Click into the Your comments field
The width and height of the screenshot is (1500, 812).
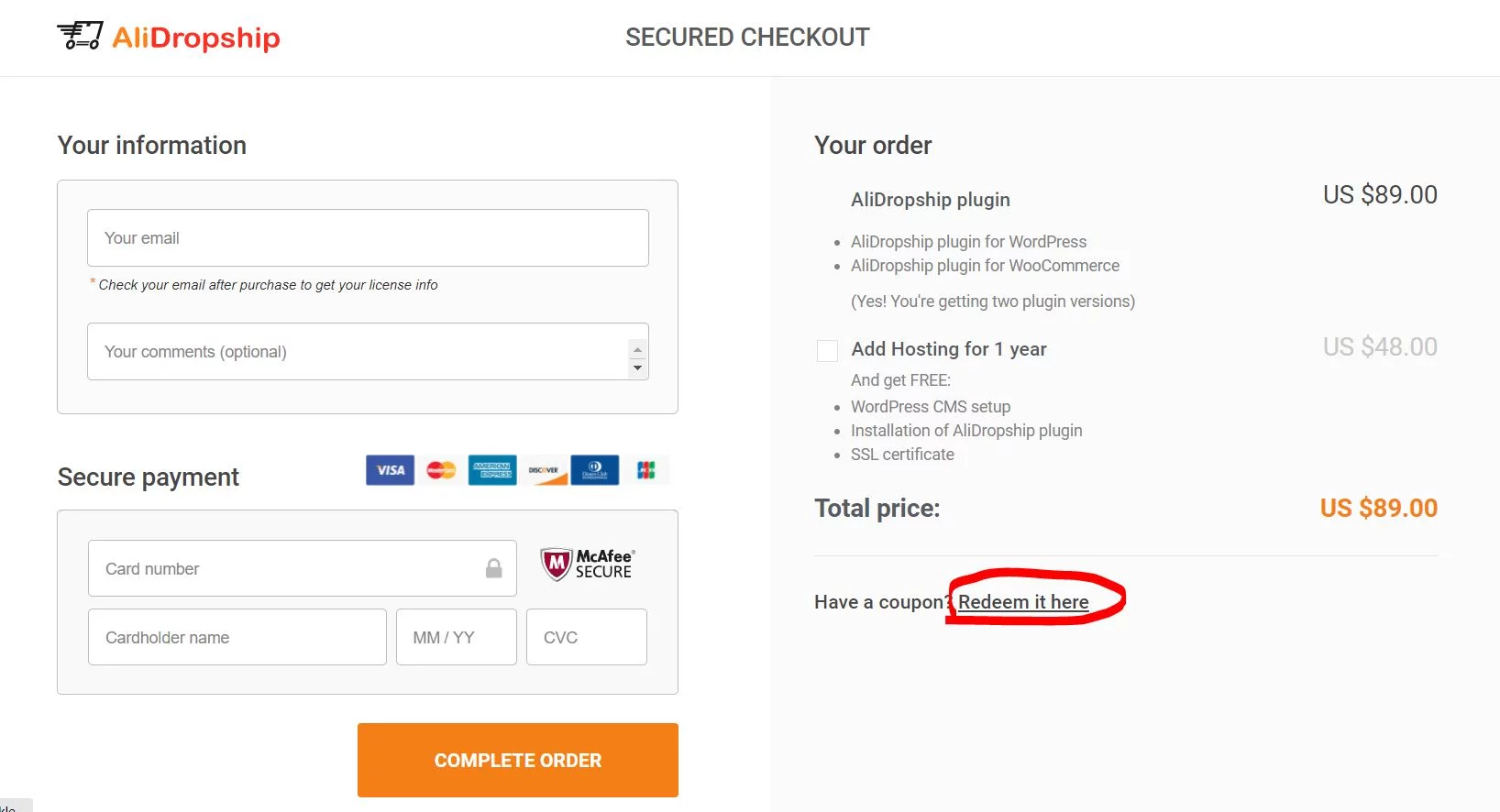coord(358,351)
